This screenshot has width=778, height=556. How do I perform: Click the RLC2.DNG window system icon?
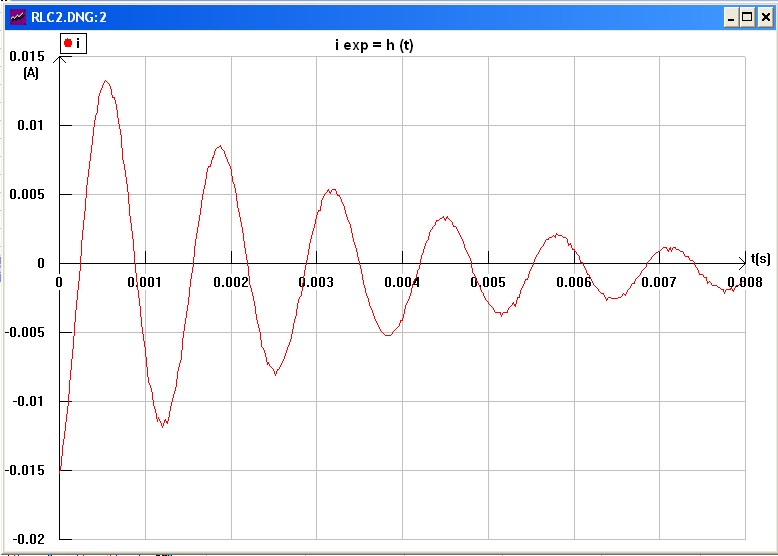click(x=17, y=17)
